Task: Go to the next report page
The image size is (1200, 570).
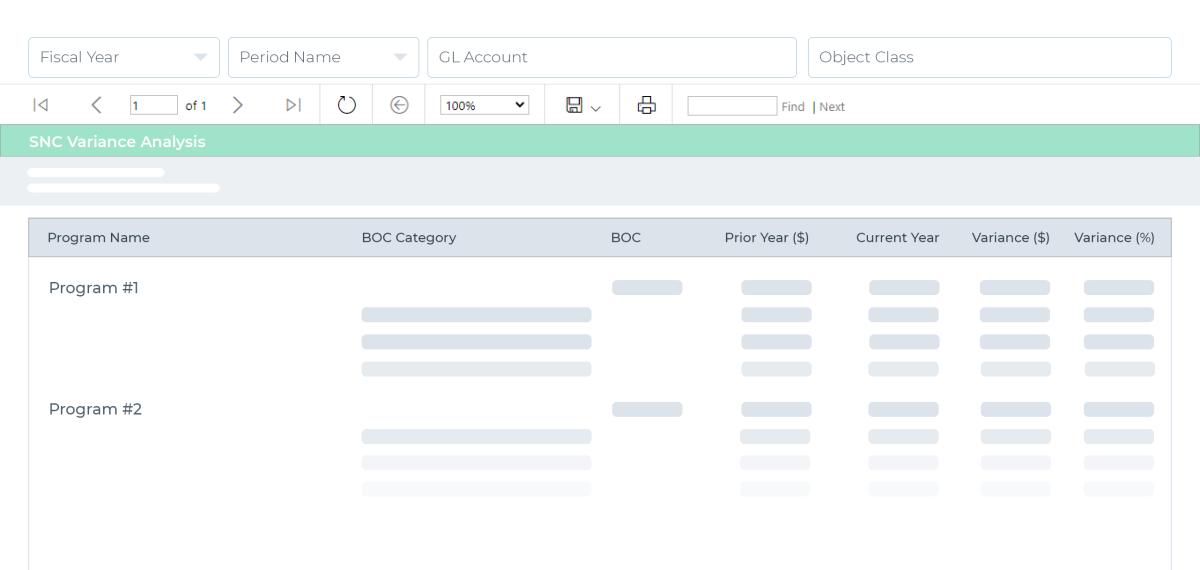Action: click(237, 105)
